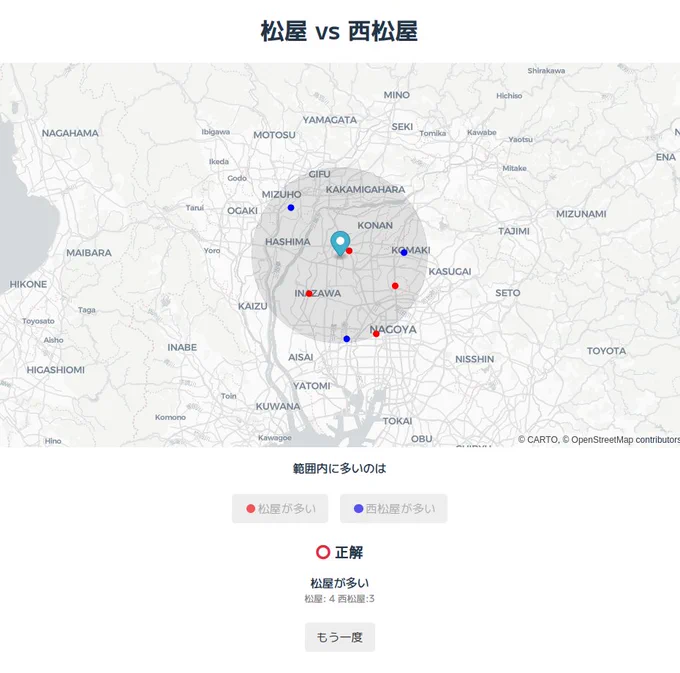680x673 pixels.
Task: Click the Shirakawa map label
Action: click(x=546, y=71)
